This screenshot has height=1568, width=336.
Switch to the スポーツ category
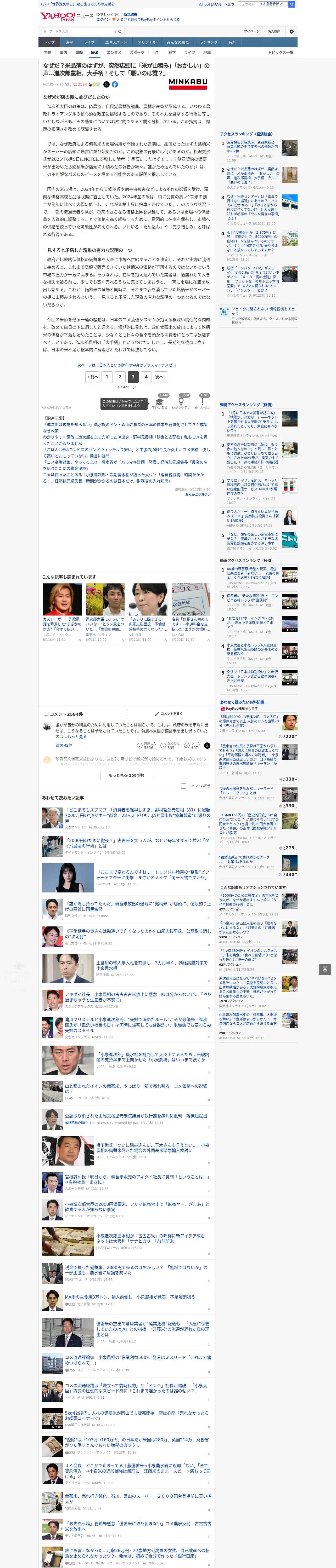(137, 52)
